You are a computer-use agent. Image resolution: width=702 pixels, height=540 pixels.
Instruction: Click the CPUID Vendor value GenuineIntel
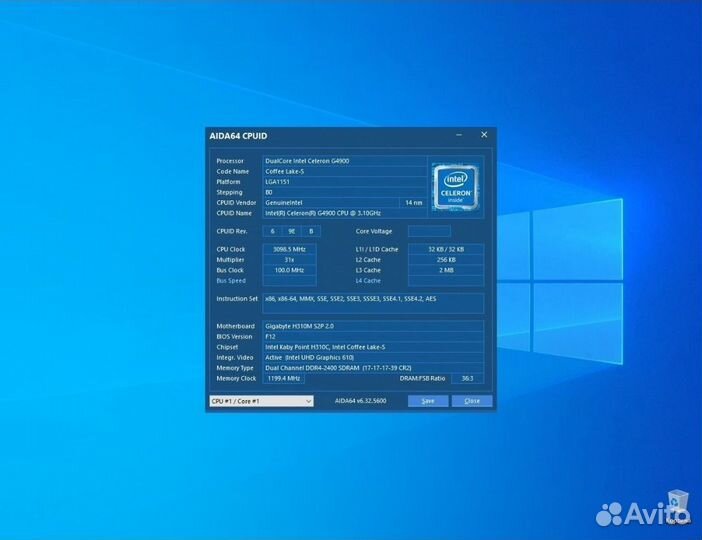point(330,203)
